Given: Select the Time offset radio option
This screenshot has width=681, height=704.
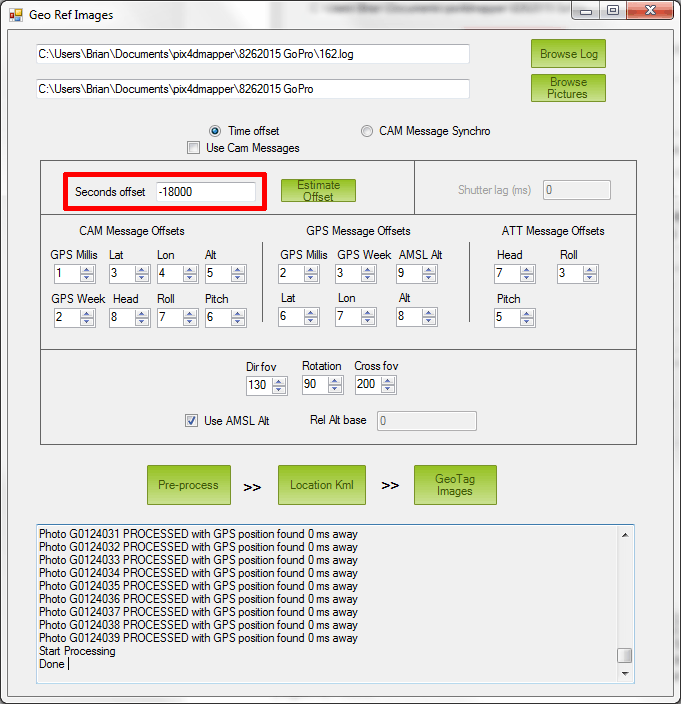Looking at the screenshot, I should (x=215, y=131).
